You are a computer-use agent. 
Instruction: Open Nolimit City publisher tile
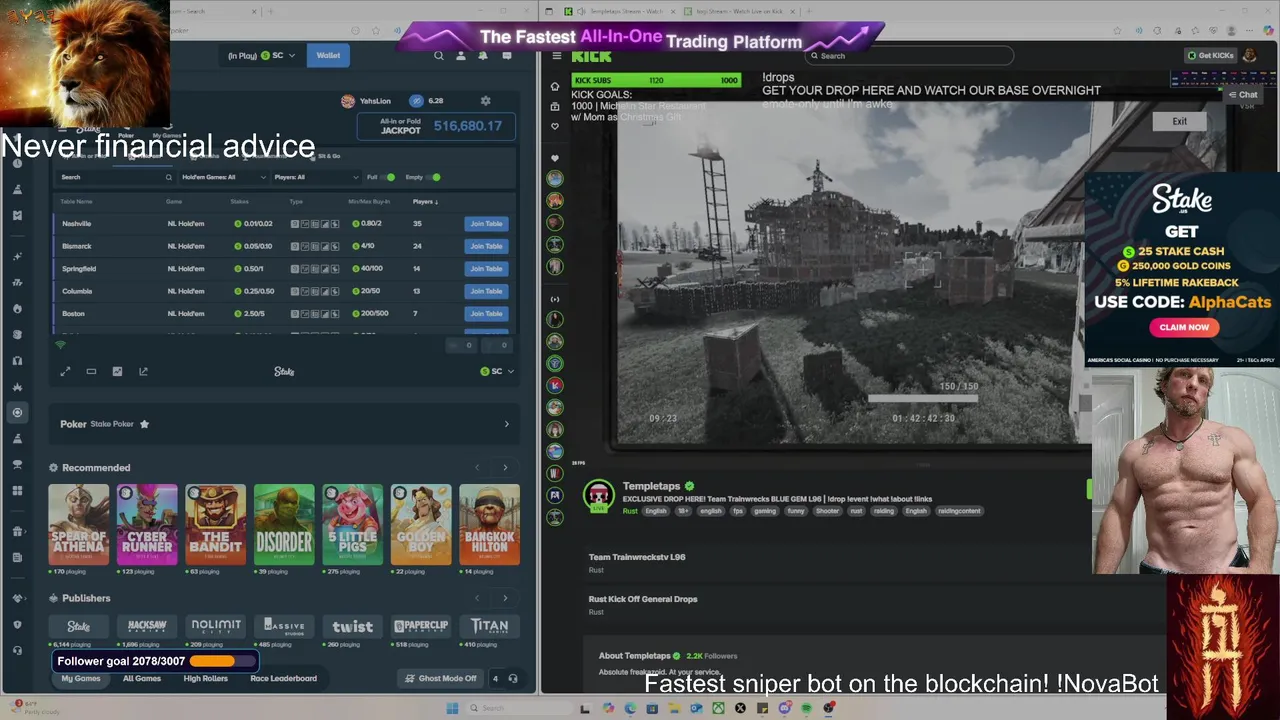point(216,626)
